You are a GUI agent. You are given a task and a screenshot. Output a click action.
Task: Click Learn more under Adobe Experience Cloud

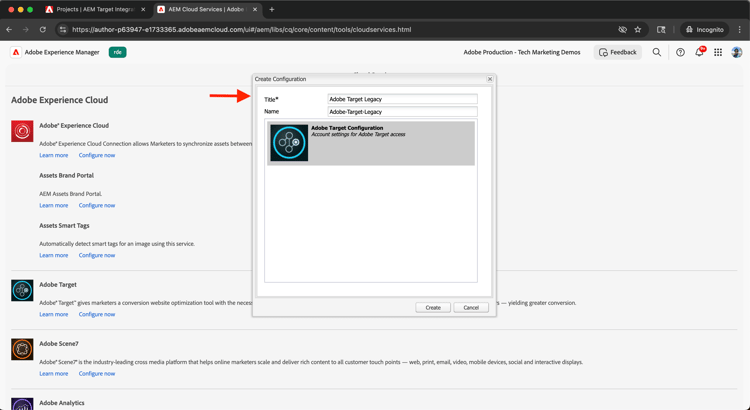coord(54,155)
